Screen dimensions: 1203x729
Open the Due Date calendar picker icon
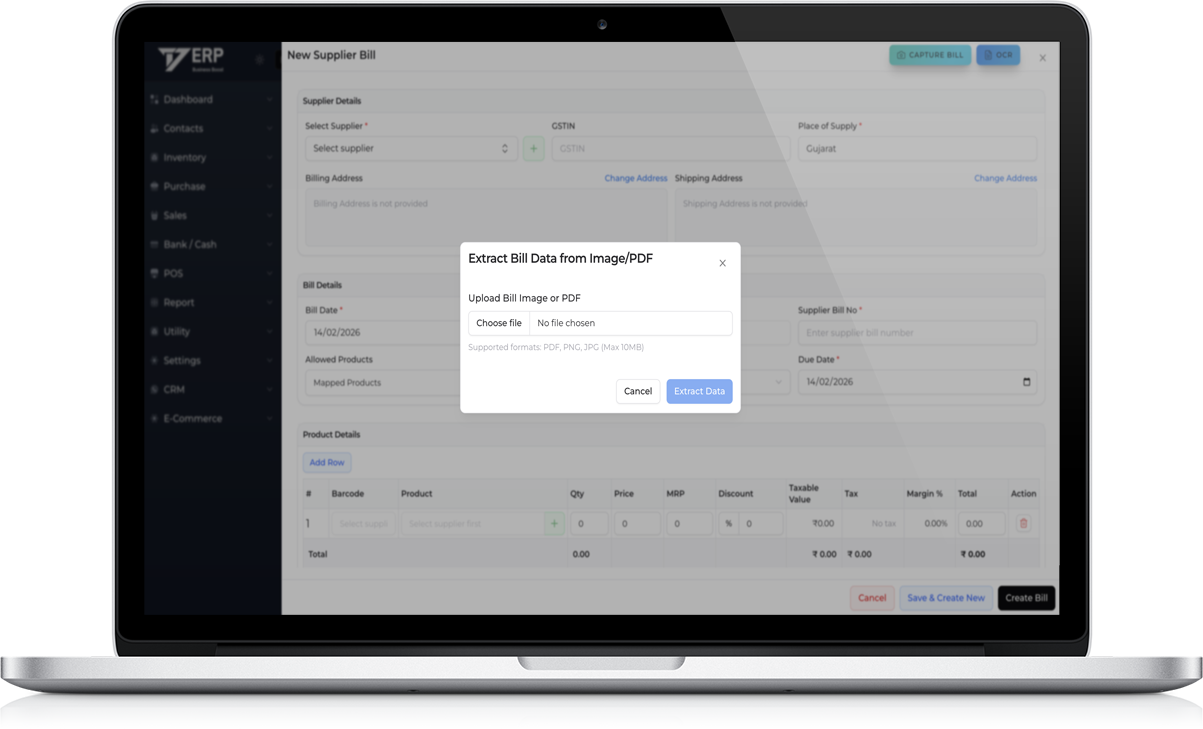coord(1026,382)
